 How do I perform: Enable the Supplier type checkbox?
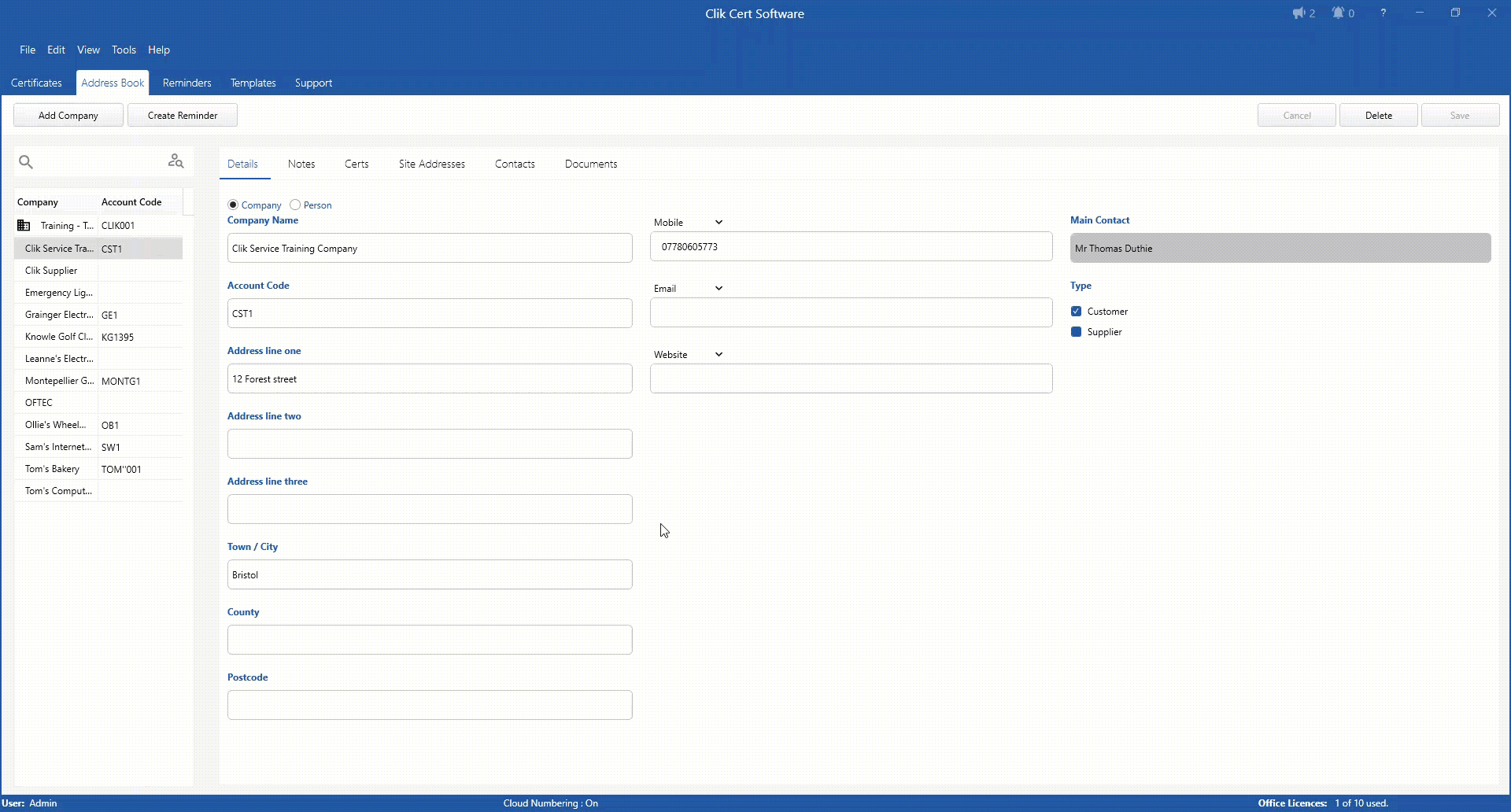coord(1077,331)
